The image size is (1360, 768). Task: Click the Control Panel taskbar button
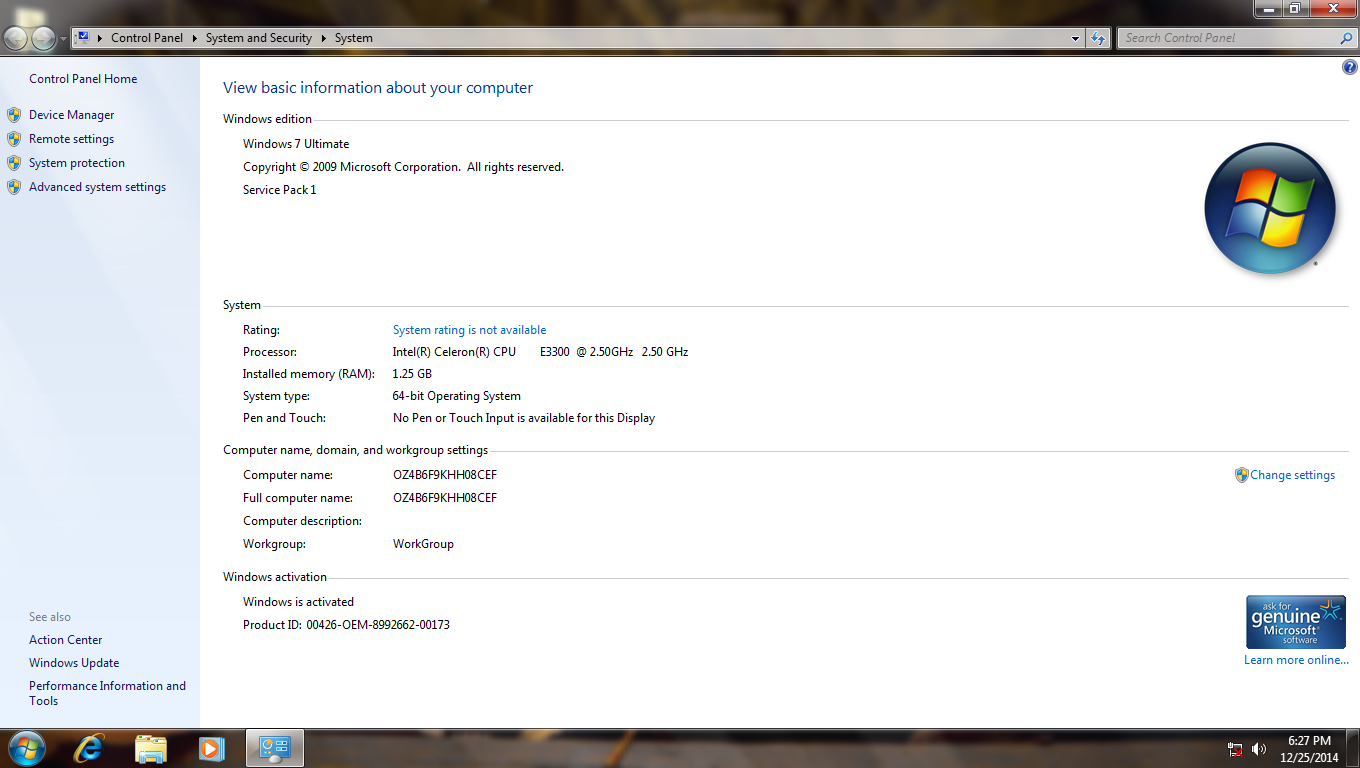[x=274, y=748]
